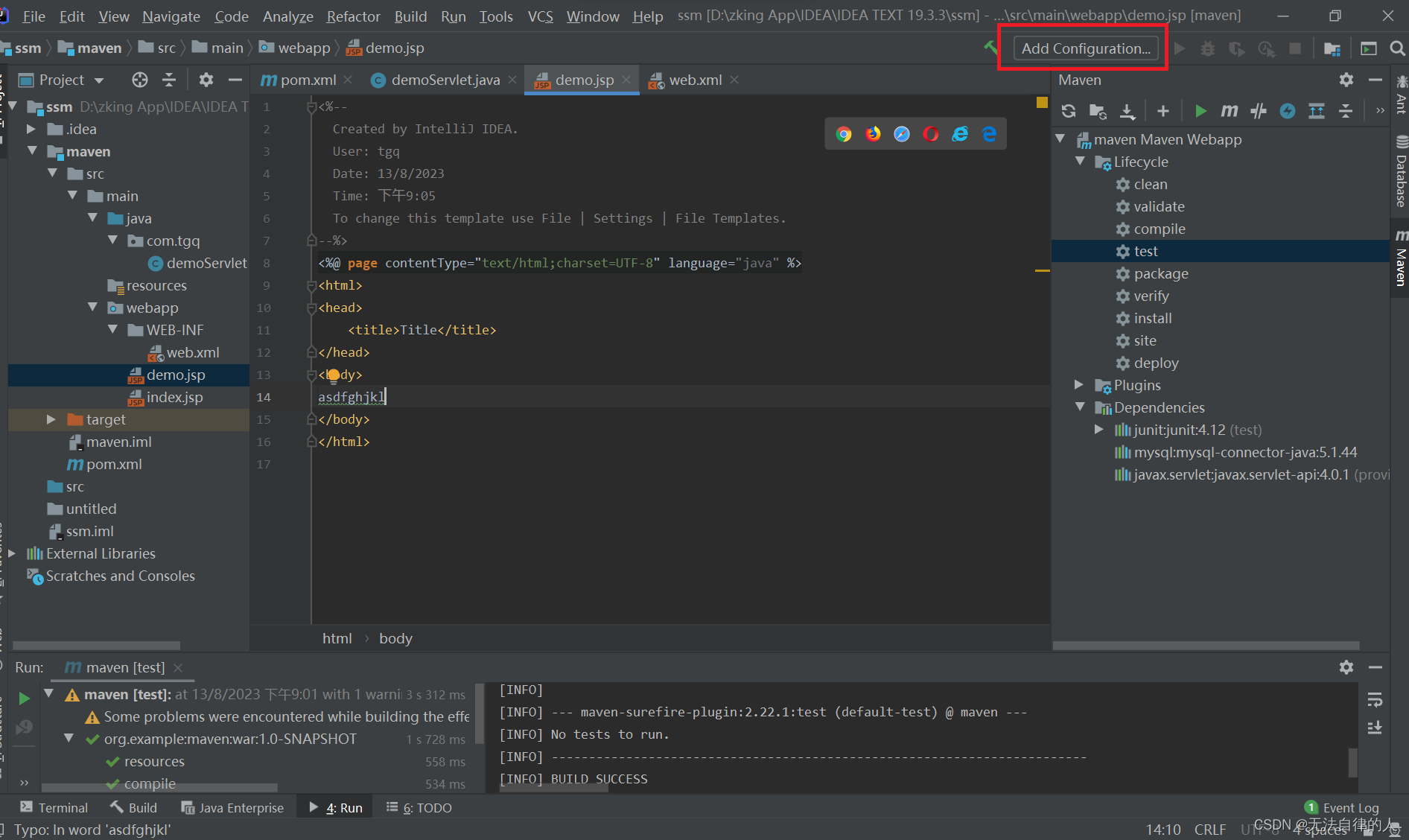The height and width of the screenshot is (840, 1409).
Task: Execute Maven goal with the 'm' icon
Action: [1230, 110]
